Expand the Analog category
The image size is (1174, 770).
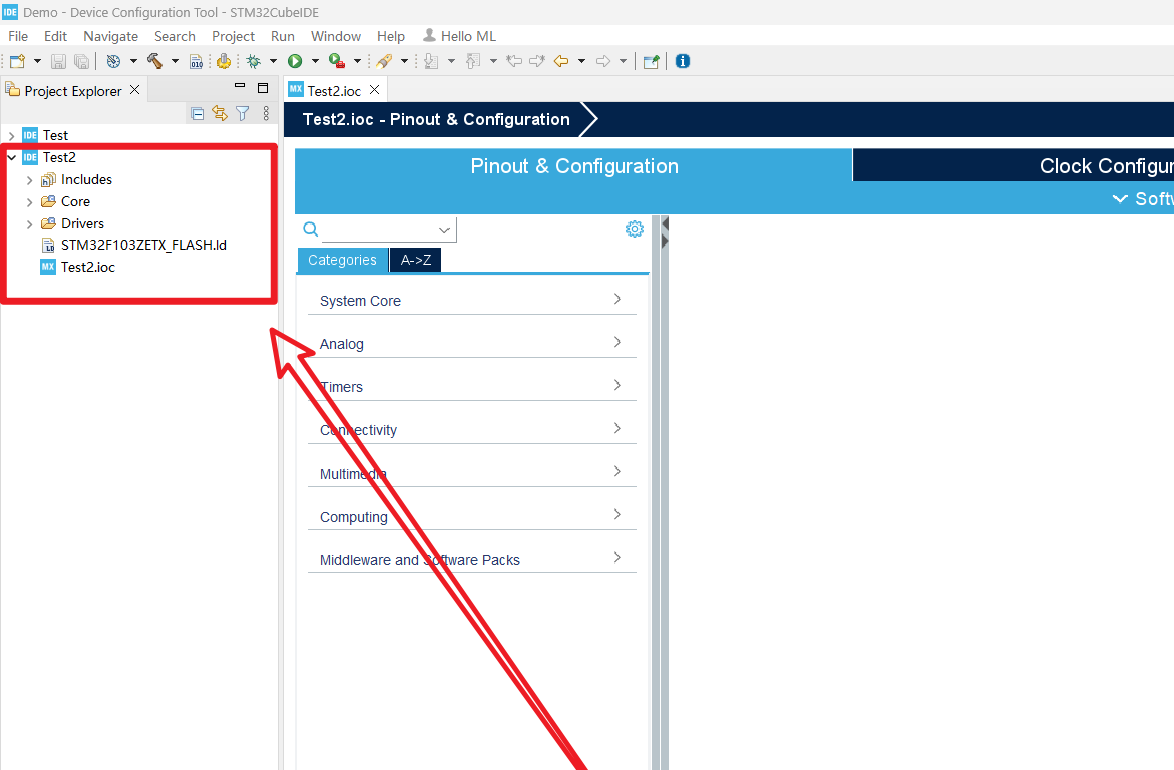pos(472,343)
